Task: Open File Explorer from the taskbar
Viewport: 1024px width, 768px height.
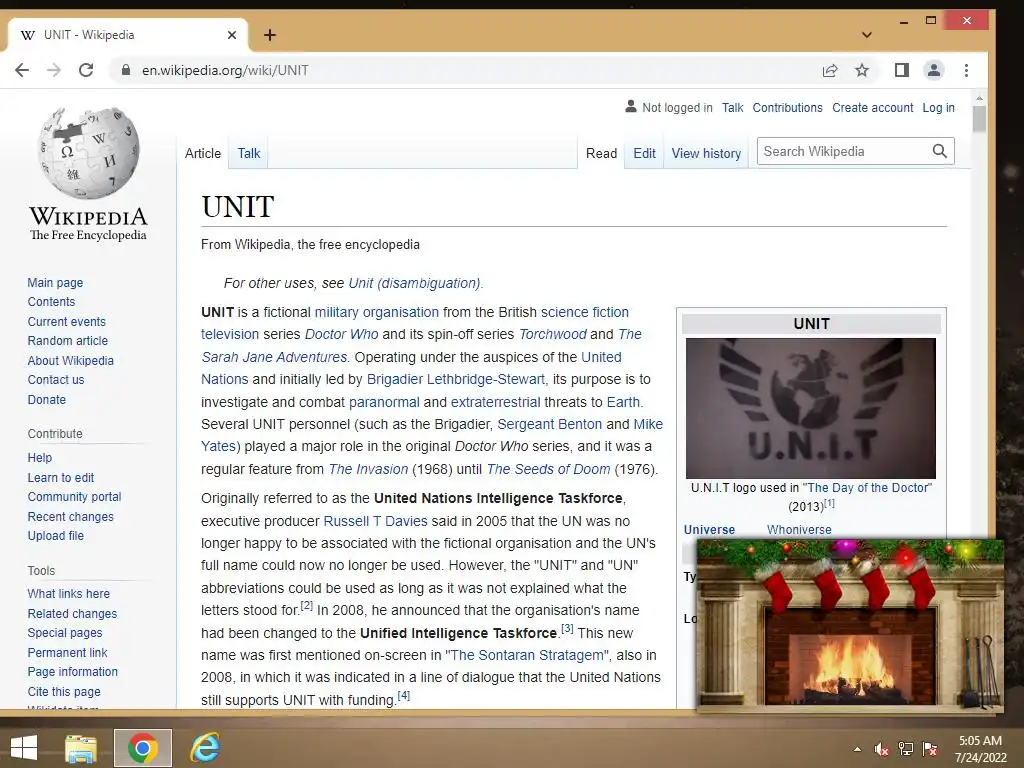Action: pos(81,748)
